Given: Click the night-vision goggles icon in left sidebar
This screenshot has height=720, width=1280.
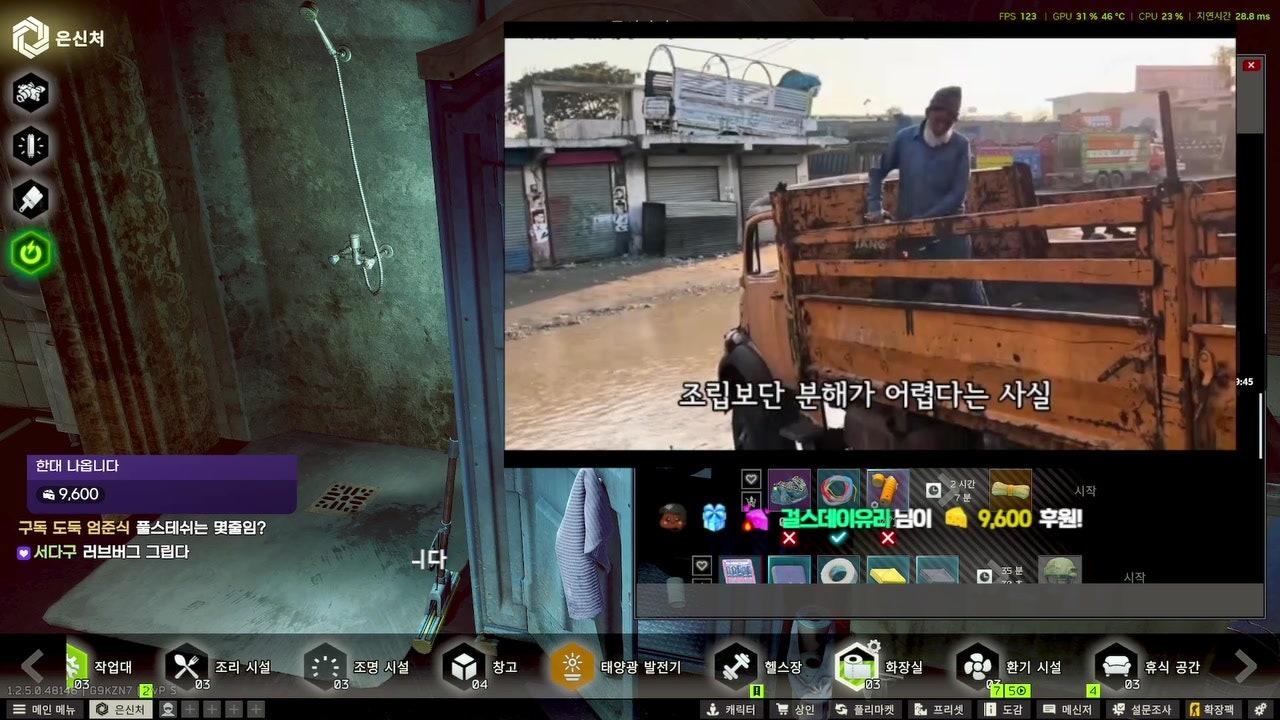Looking at the screenshot, I should (31, 92).
